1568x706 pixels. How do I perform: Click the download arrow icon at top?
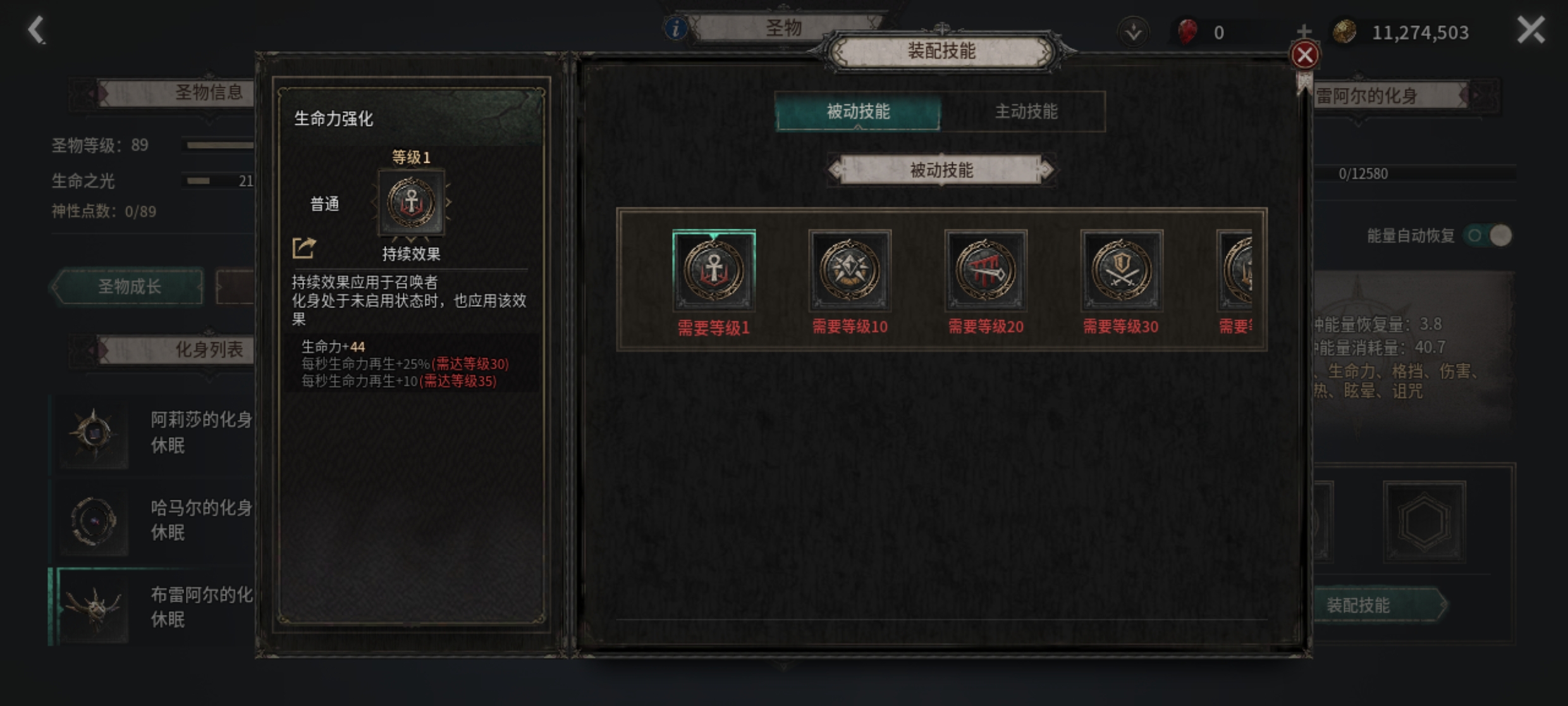[x=1133, y=32]
